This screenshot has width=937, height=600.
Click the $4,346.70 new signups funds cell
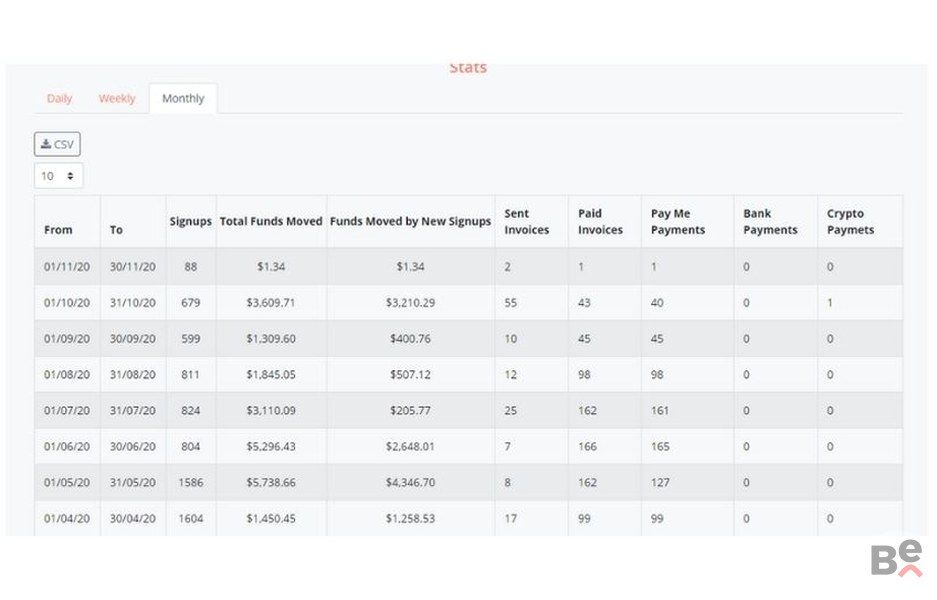pos(410,483)
